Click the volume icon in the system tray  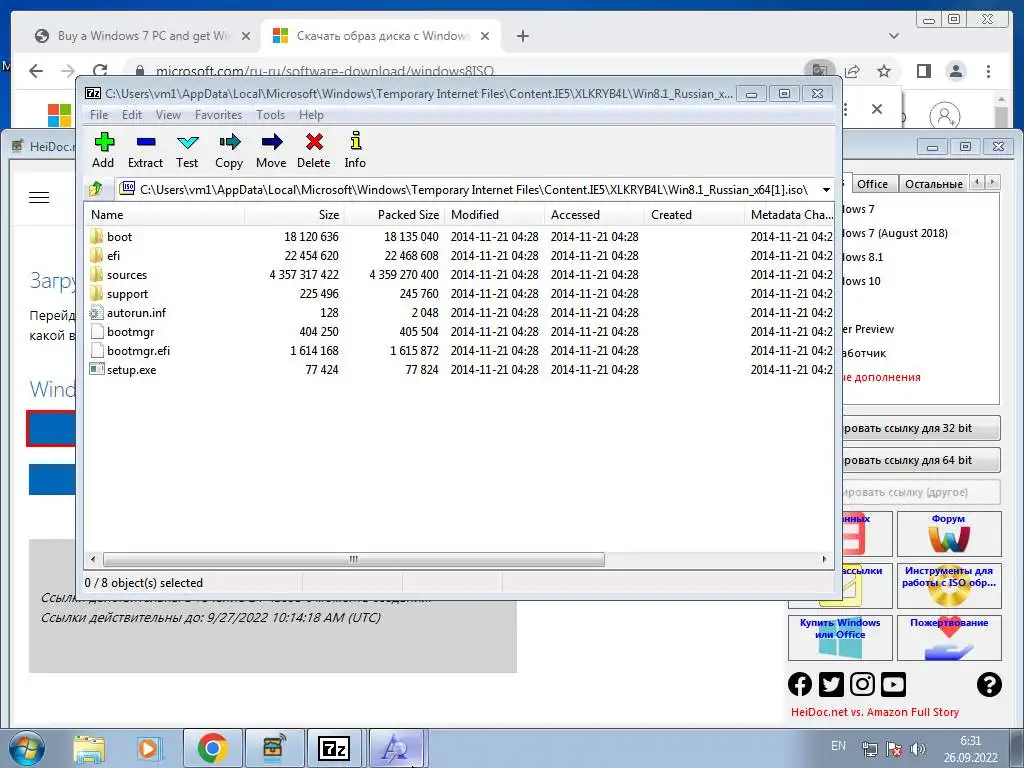(918, 748)
